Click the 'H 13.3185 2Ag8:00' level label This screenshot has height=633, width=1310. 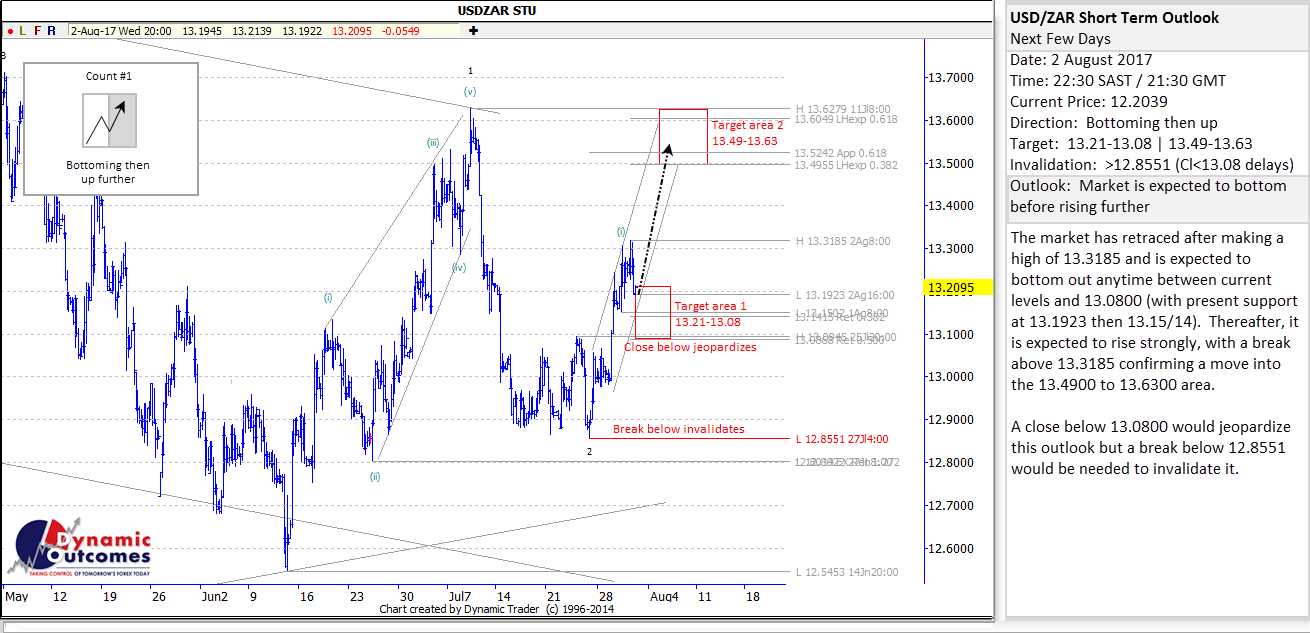coord(844,241)
